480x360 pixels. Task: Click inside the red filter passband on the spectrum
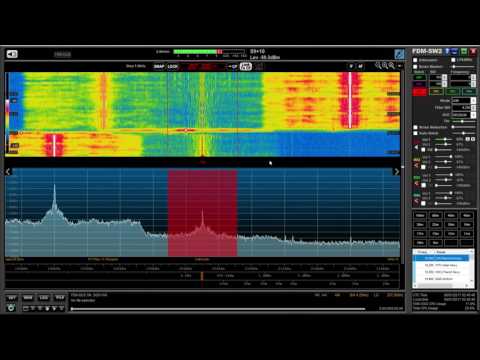[202, 213]
